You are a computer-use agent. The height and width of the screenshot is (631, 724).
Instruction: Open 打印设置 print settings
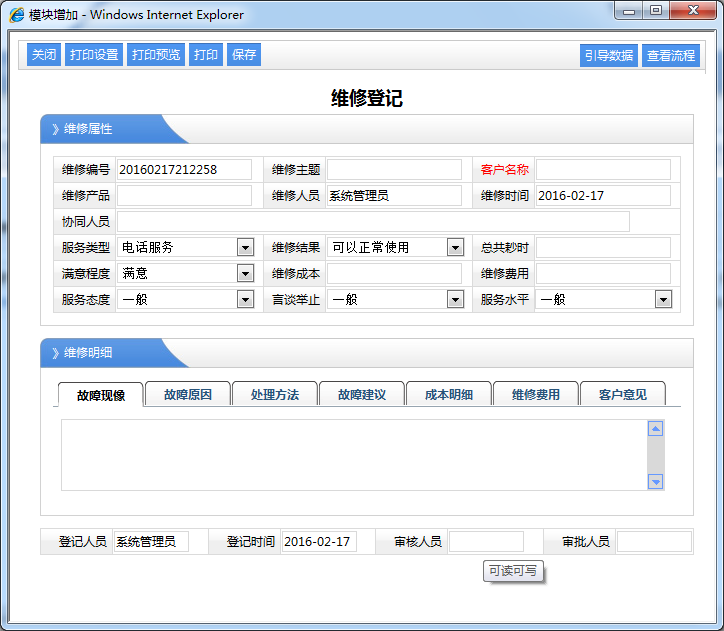coord(94,55)
